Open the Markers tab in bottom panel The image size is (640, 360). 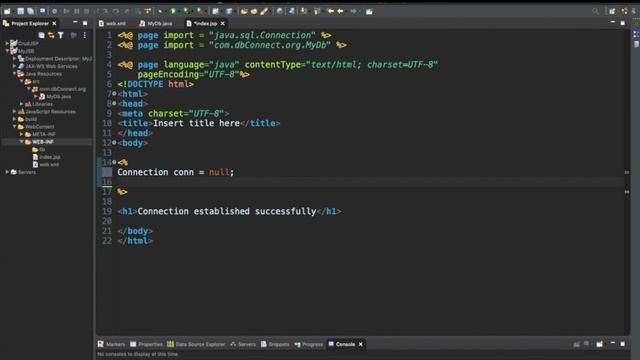click(111, 344)
